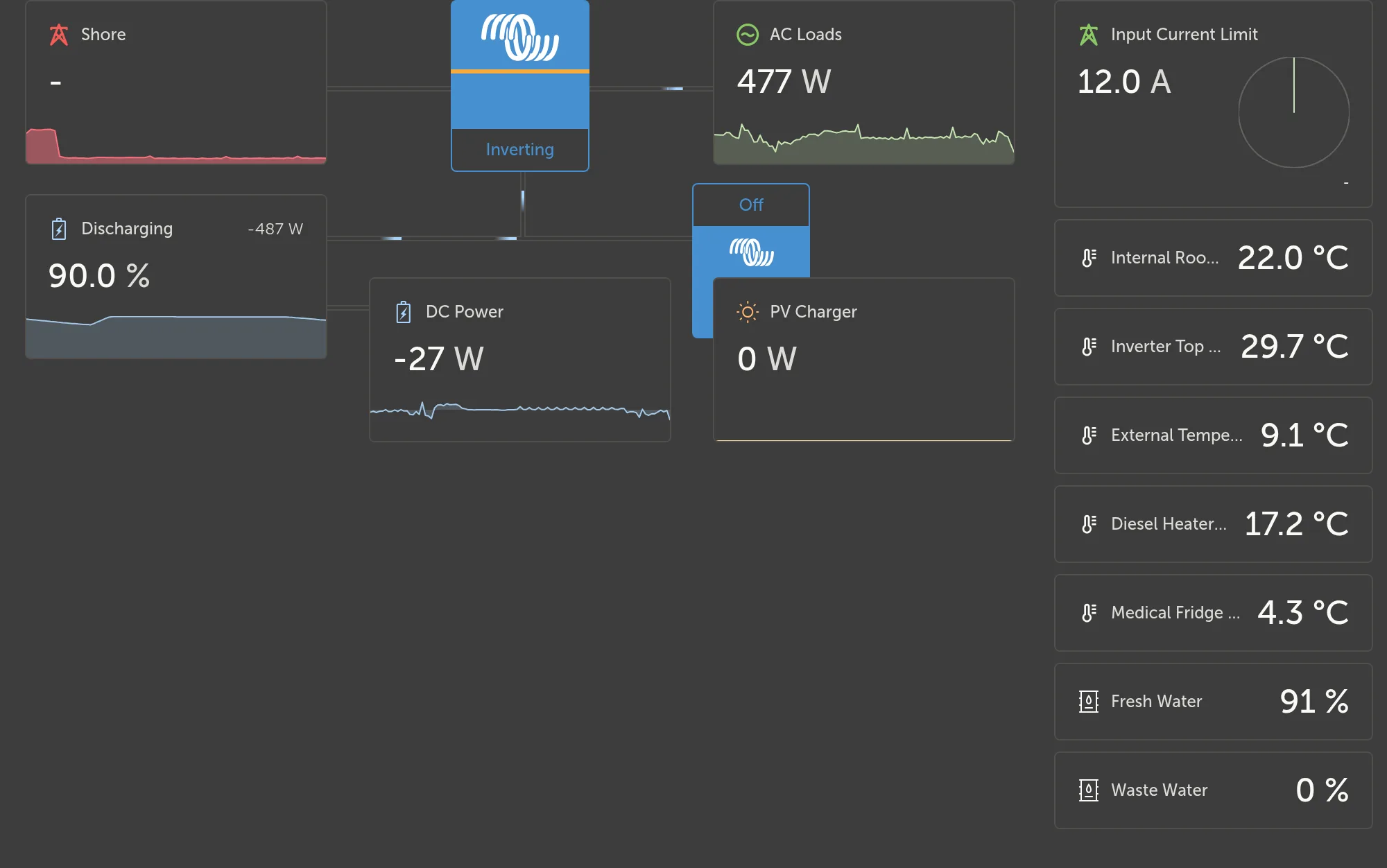Click the 0 W PV Charger value
This screenshot has width=1387, height=868.
[767, 359]
